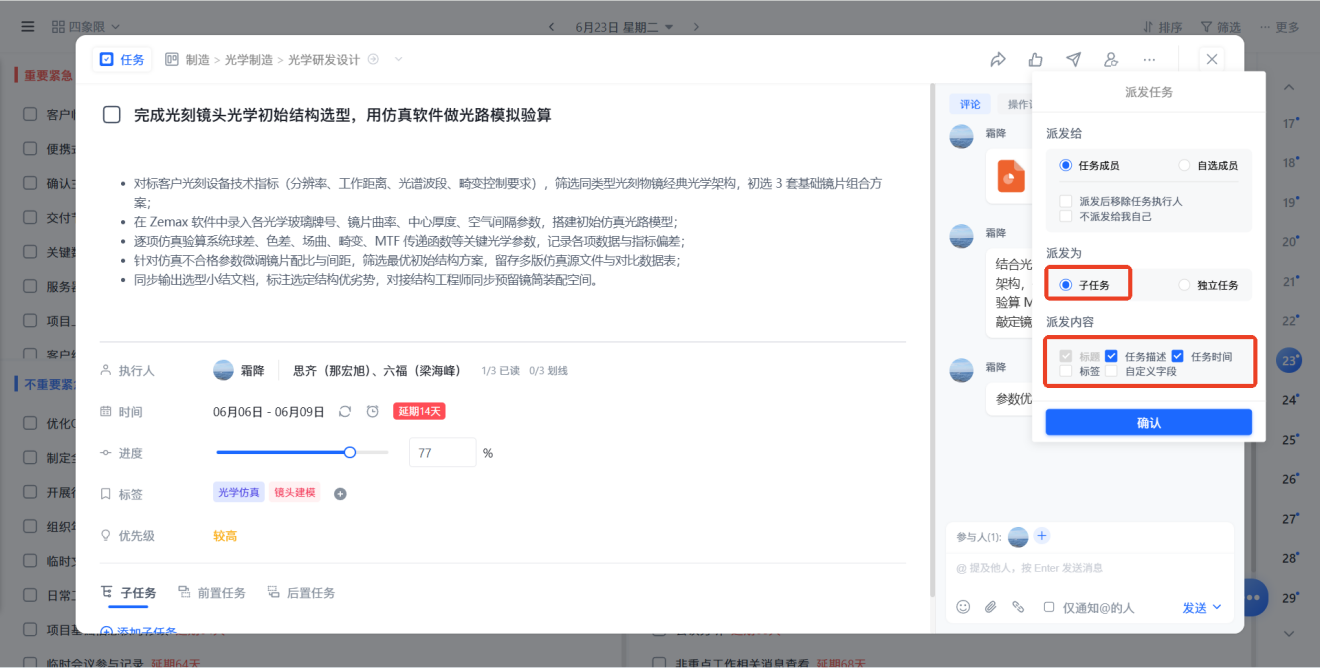Click the 1/3 已读 read status

pyautogui.click(x=500, y=371)
